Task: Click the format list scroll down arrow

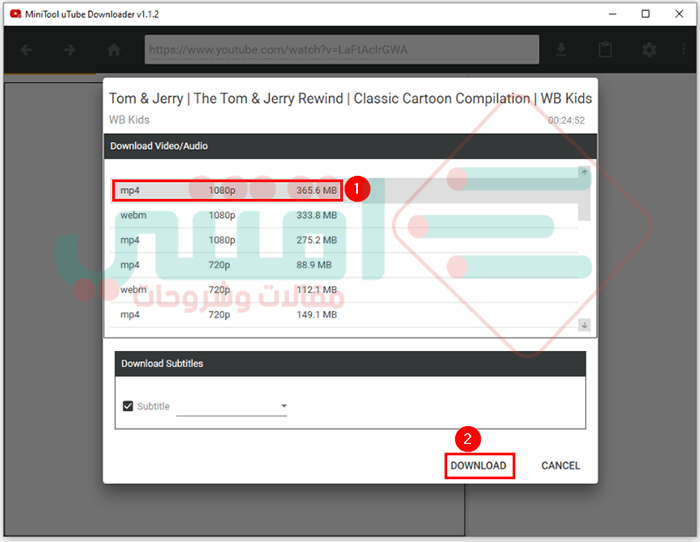Action: pos(584,325)
